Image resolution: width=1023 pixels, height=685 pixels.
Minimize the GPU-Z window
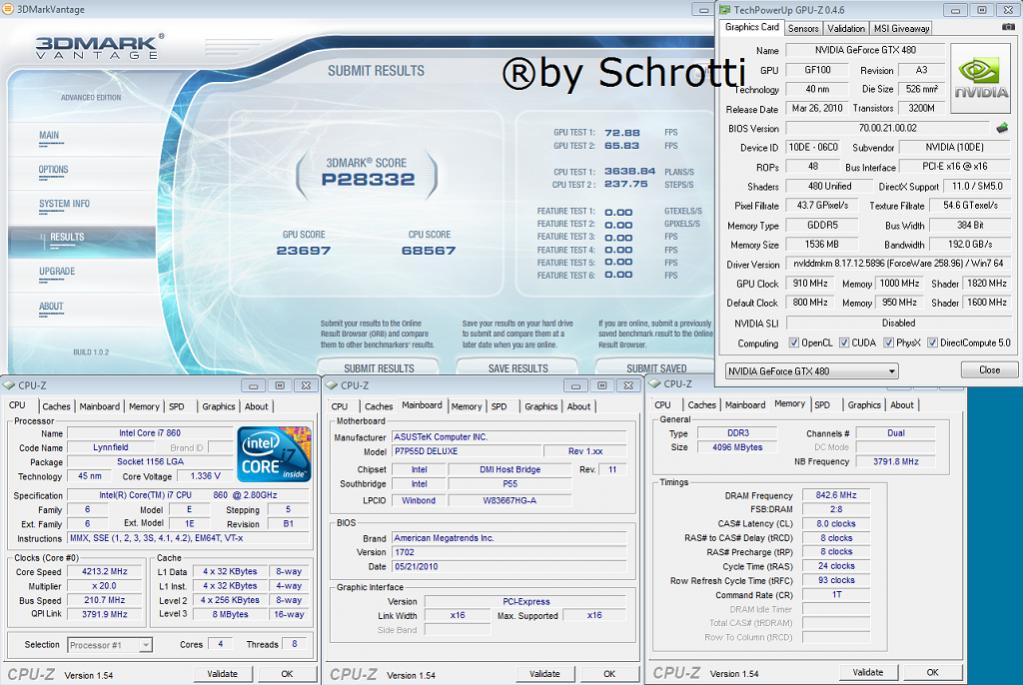[x=955, y=10]
